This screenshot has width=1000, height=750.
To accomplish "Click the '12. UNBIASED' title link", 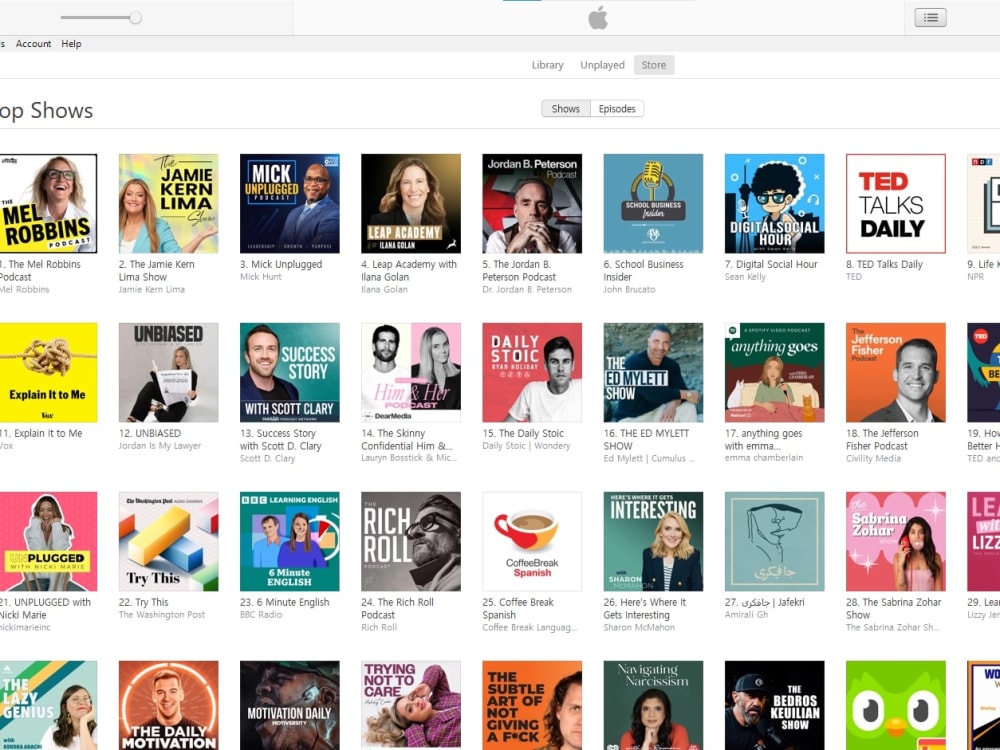I will tap(149, 433).
